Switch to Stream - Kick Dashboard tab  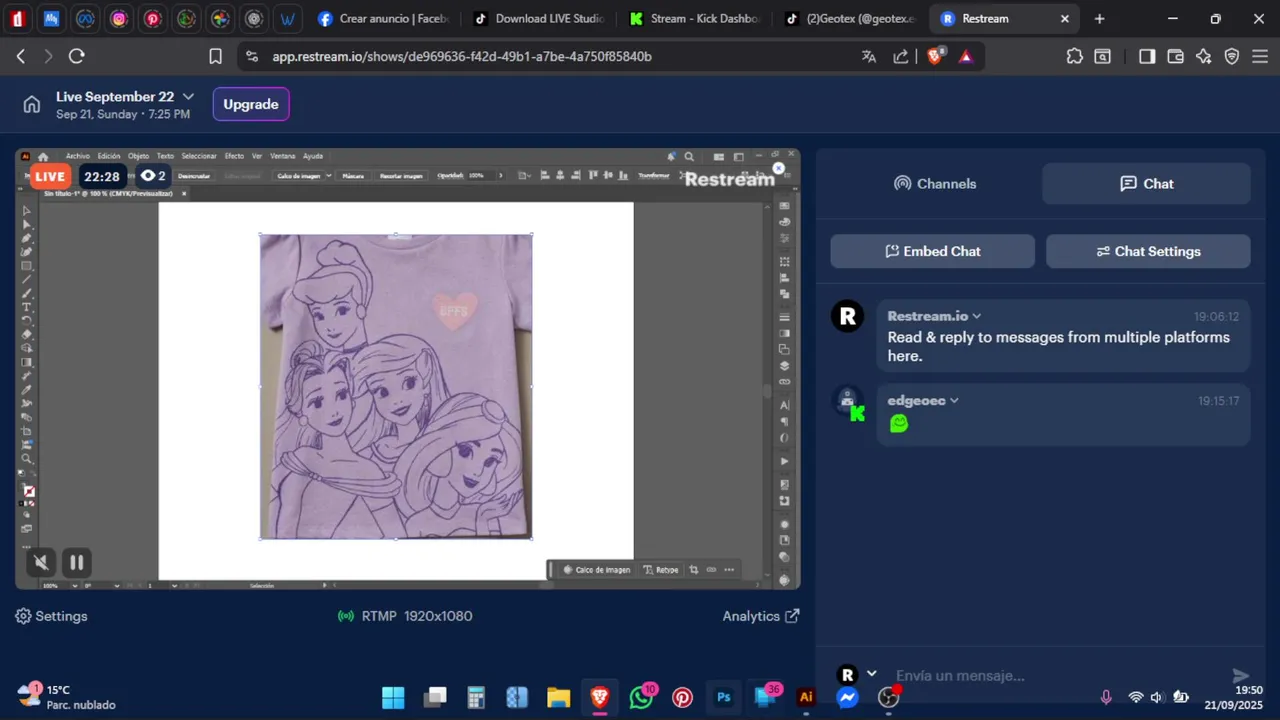695,19
